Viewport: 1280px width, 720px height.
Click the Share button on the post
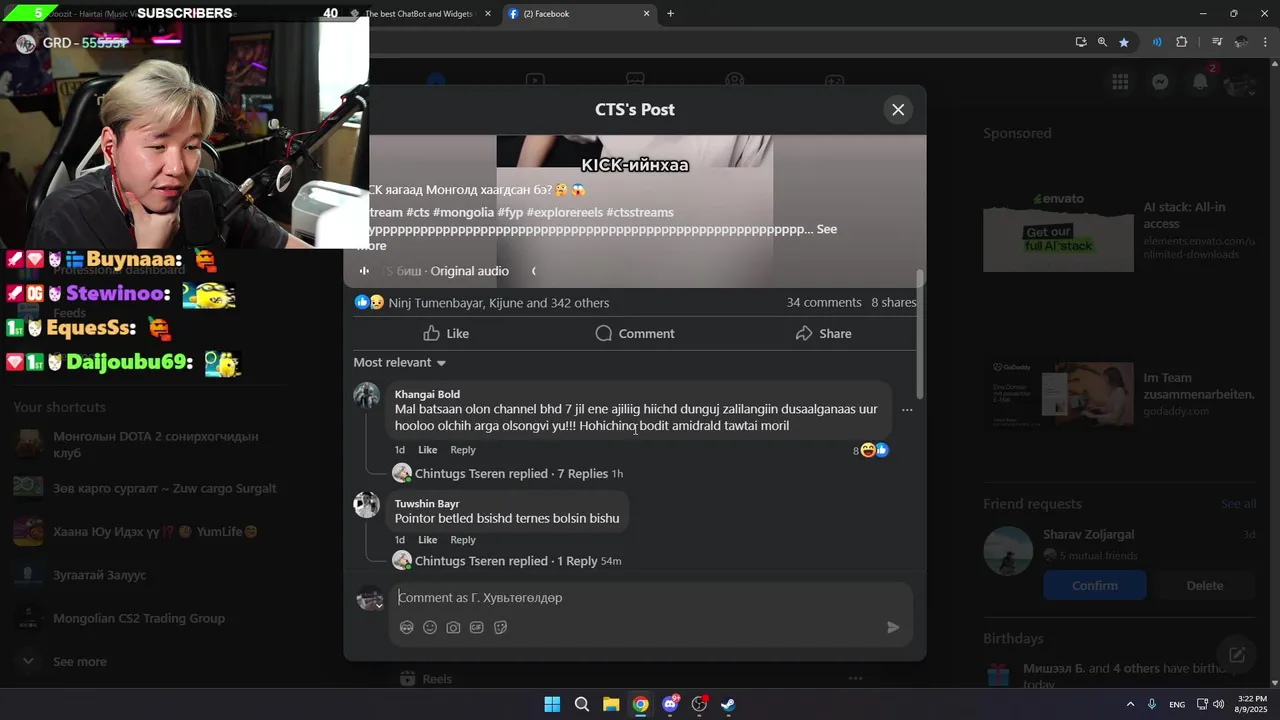[x=823, y=333]
